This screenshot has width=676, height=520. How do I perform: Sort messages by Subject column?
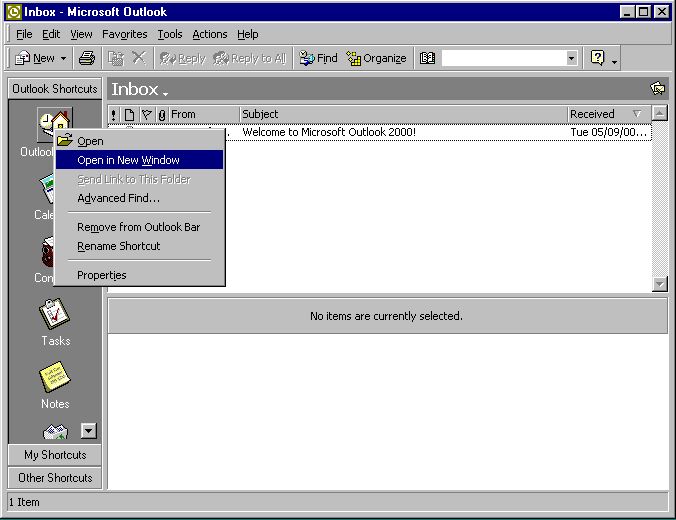pyautogui.click(x=404, y=115)
